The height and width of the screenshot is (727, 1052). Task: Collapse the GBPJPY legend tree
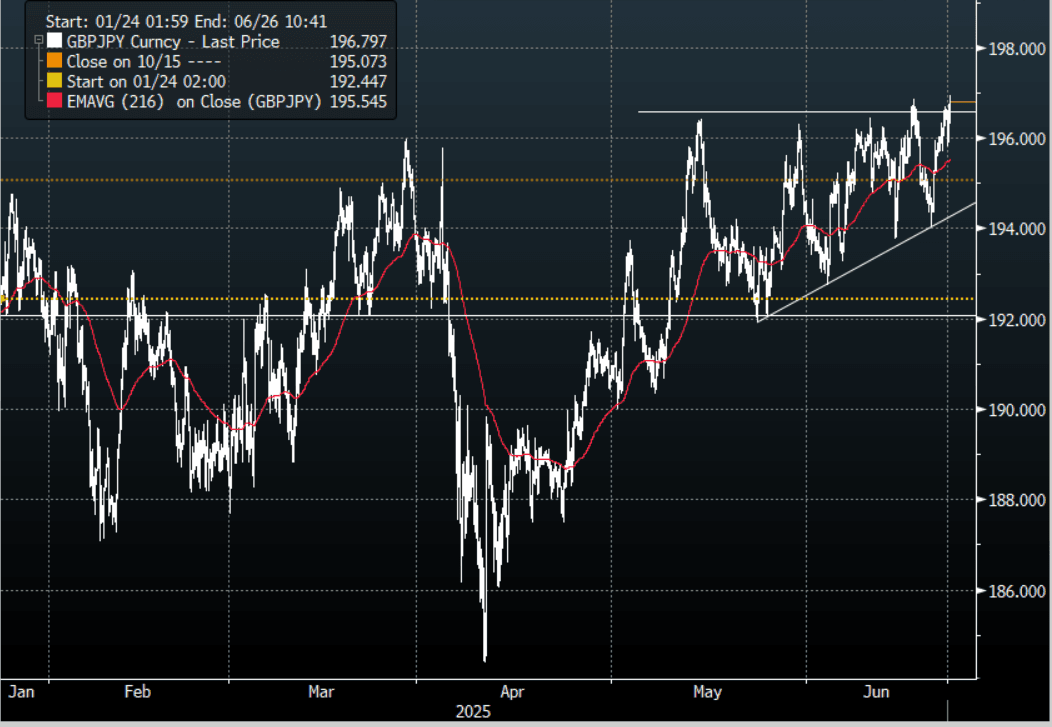37,41
